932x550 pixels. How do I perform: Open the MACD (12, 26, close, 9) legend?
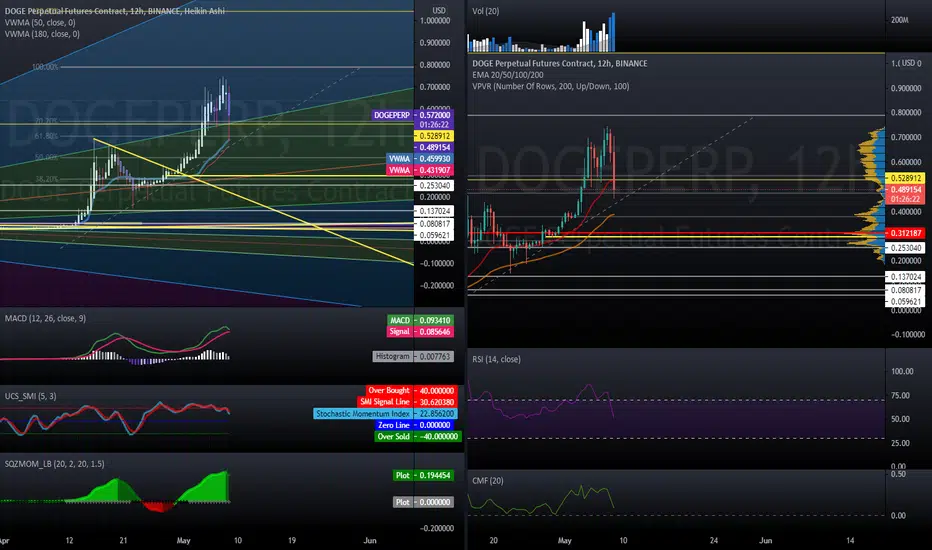click(45, 318)
